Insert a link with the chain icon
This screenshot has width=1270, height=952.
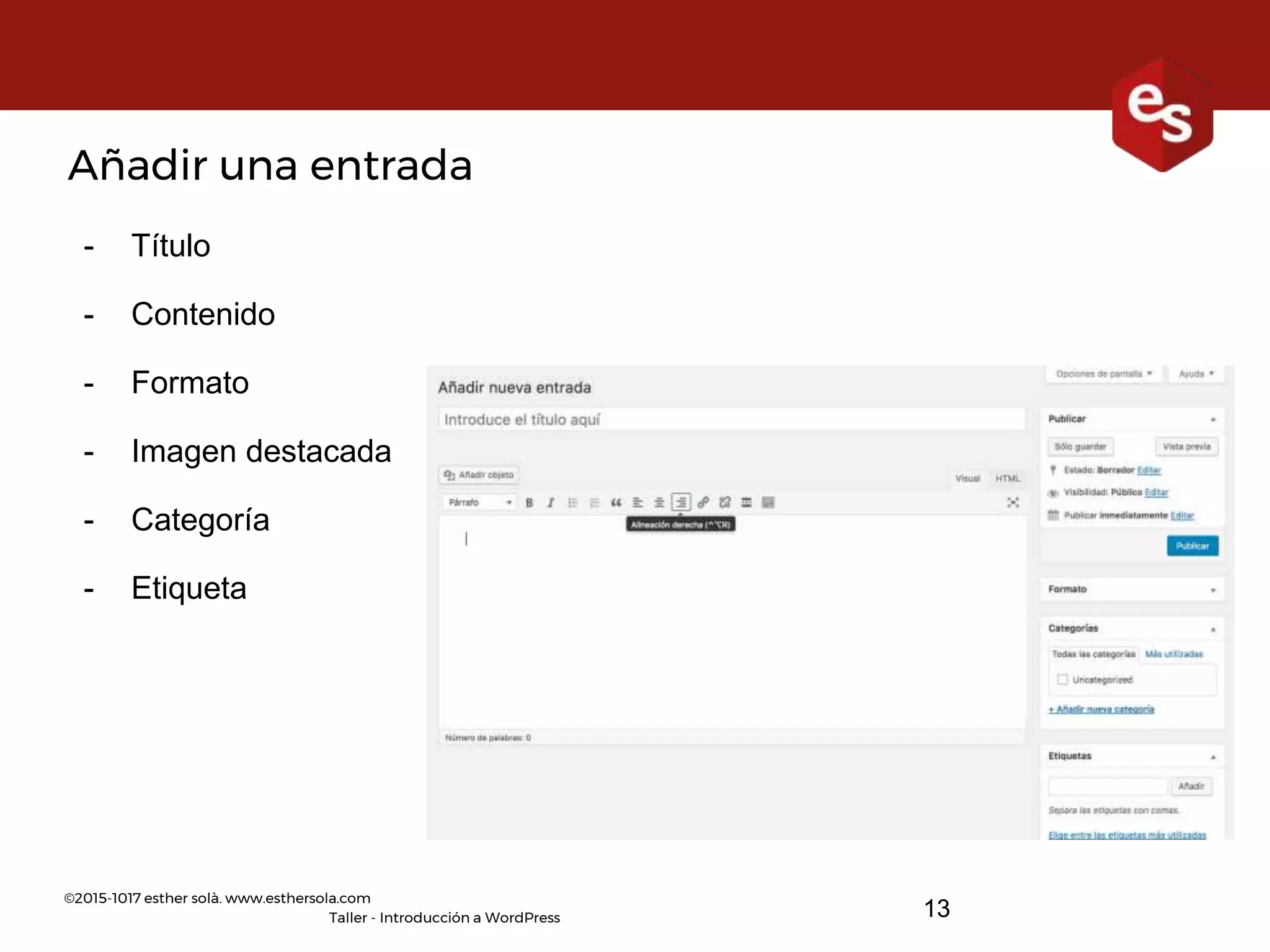click(x=703, y=503)
